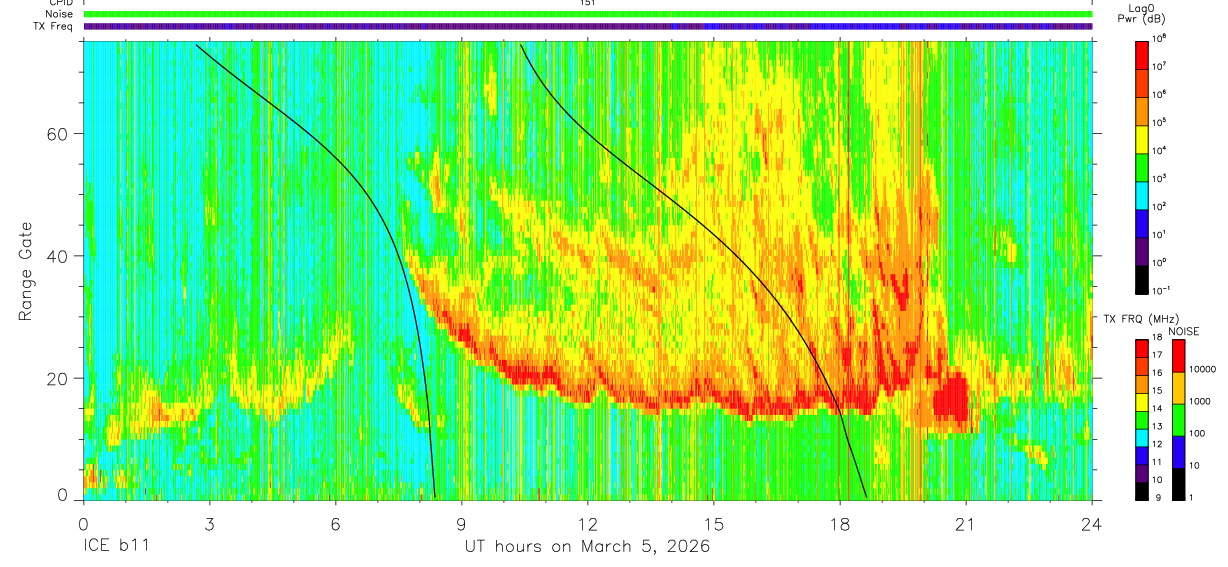Pick the blue band of Lag0 power colorbar
This screenshot has height=567, width=1228.
tap(1141, 223)
